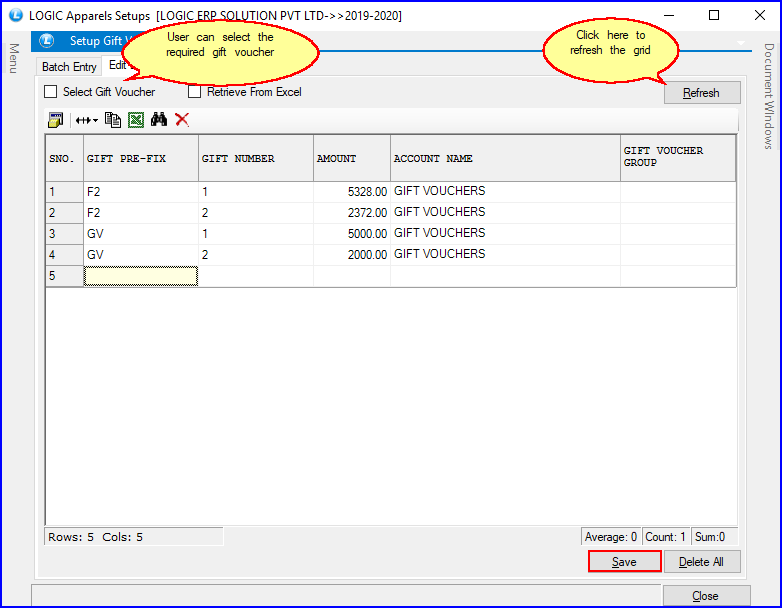
Task: Click empty Gift Pre-Fix cell in row 5
Action: coord(141,276)
